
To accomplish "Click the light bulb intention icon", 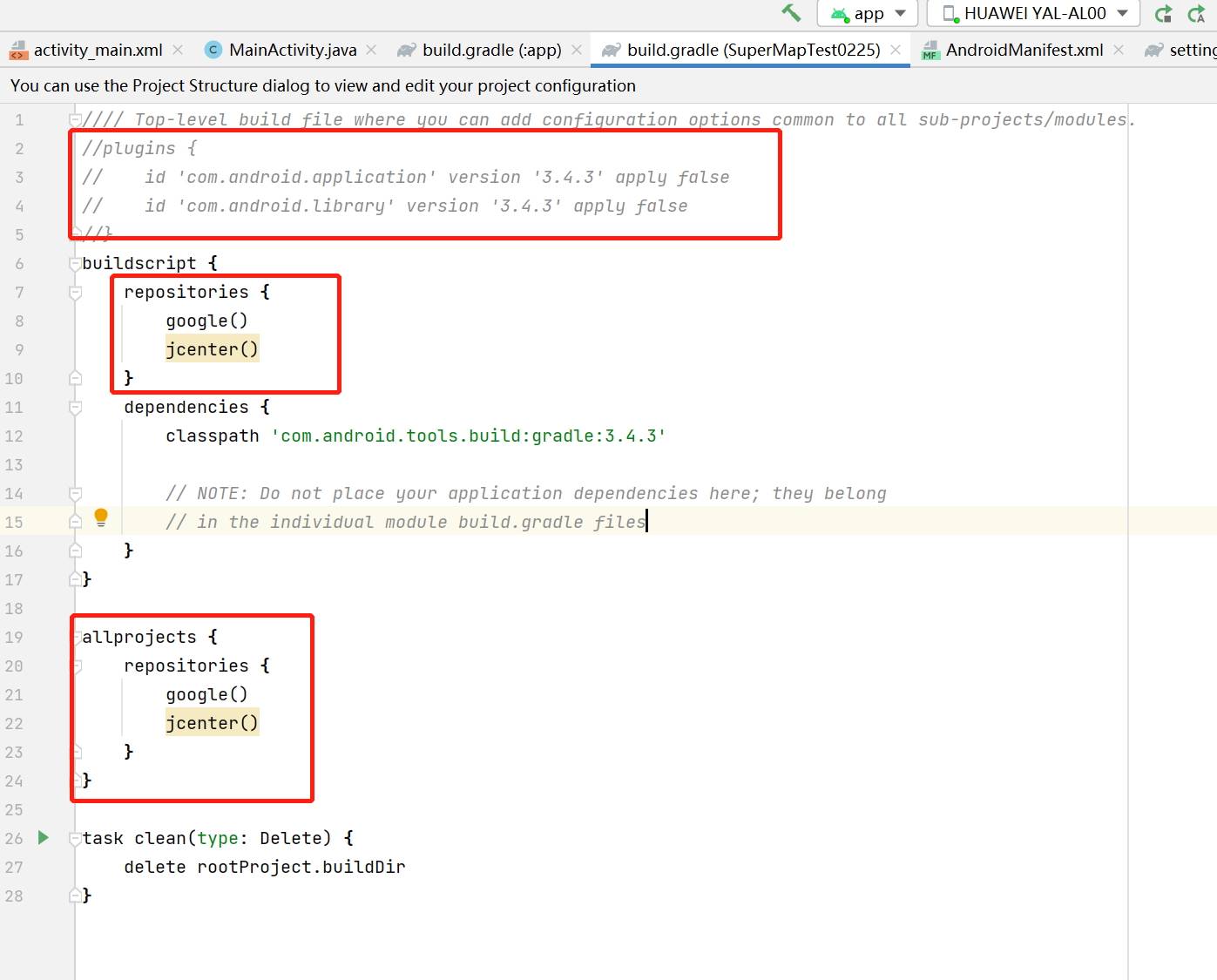I will (x=101, y=517).
